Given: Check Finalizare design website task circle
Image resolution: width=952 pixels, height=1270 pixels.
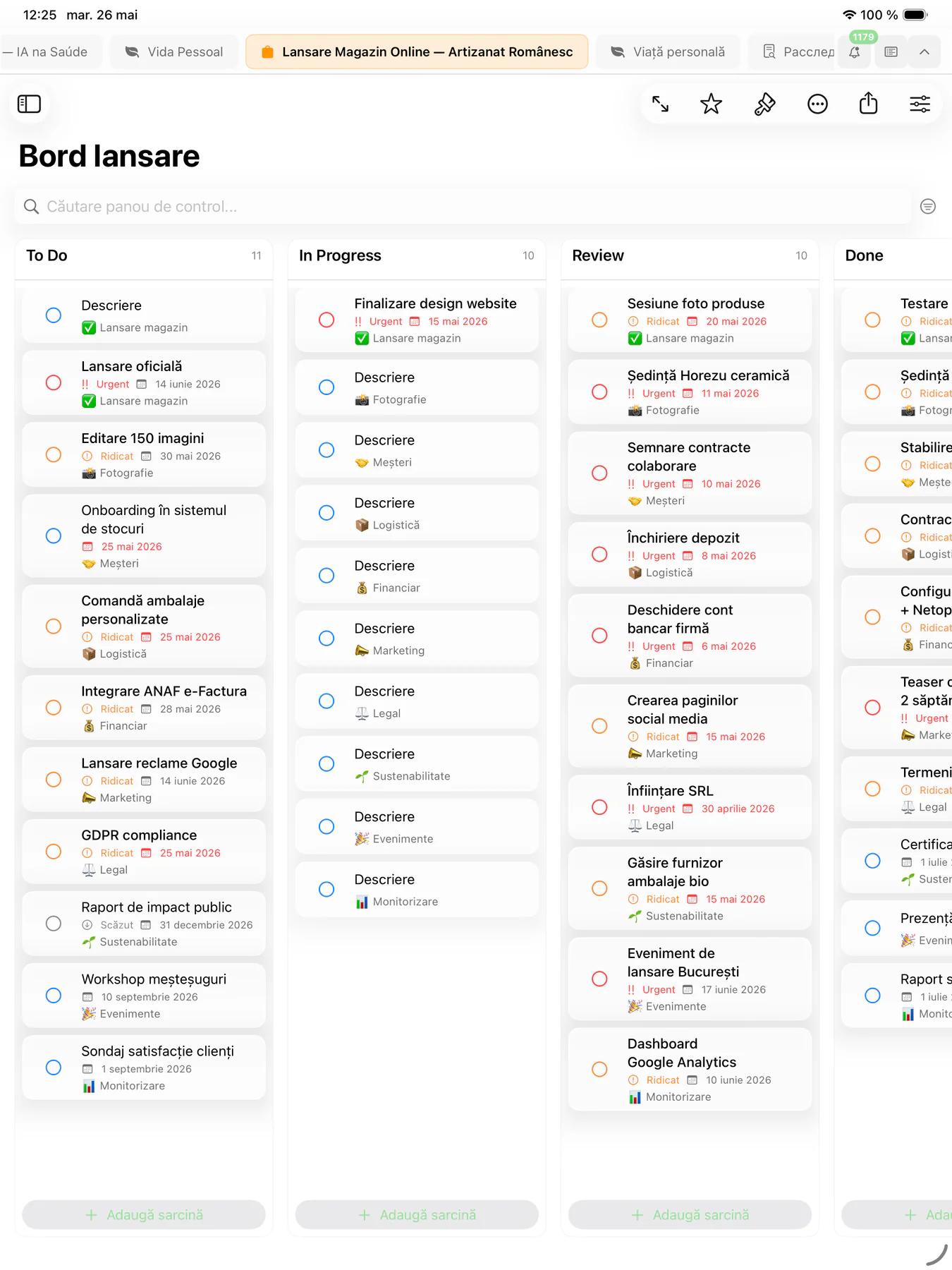Looking at the screenshot, I should coord(327,320).
